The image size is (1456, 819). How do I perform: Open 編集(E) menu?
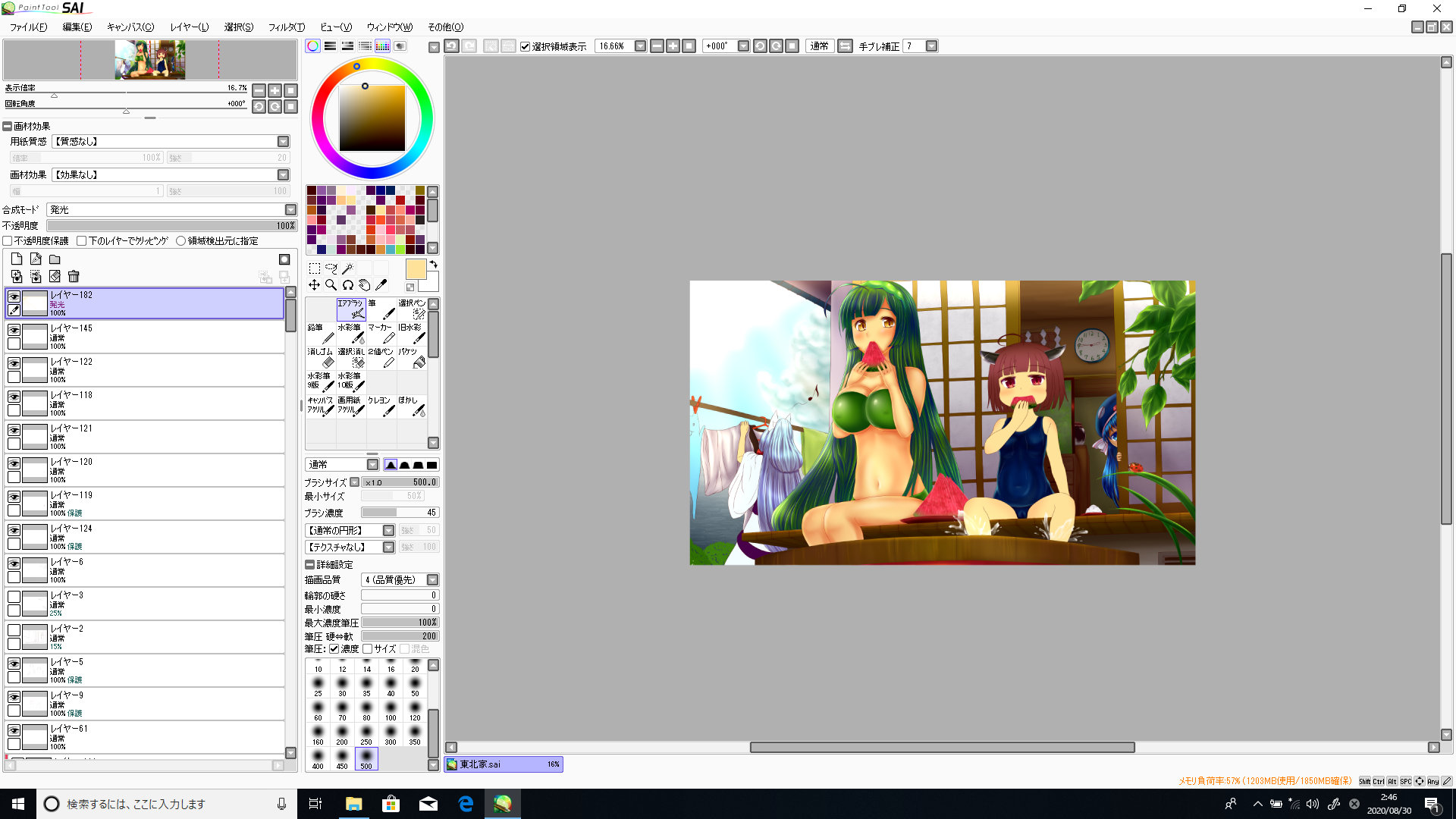point(77,27)
